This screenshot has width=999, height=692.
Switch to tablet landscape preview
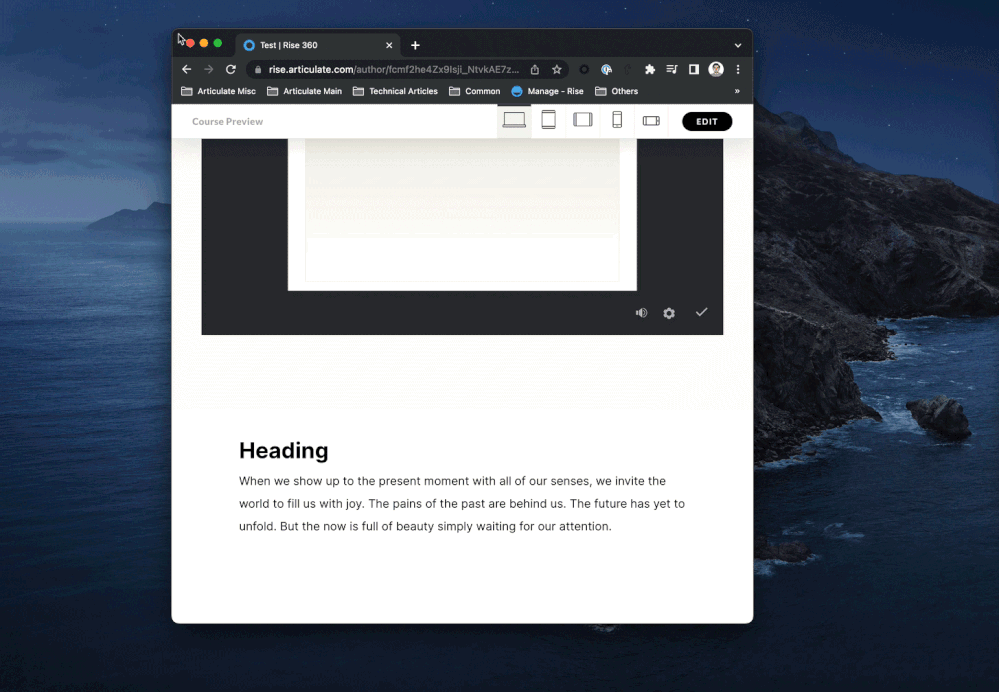point(582,120)
